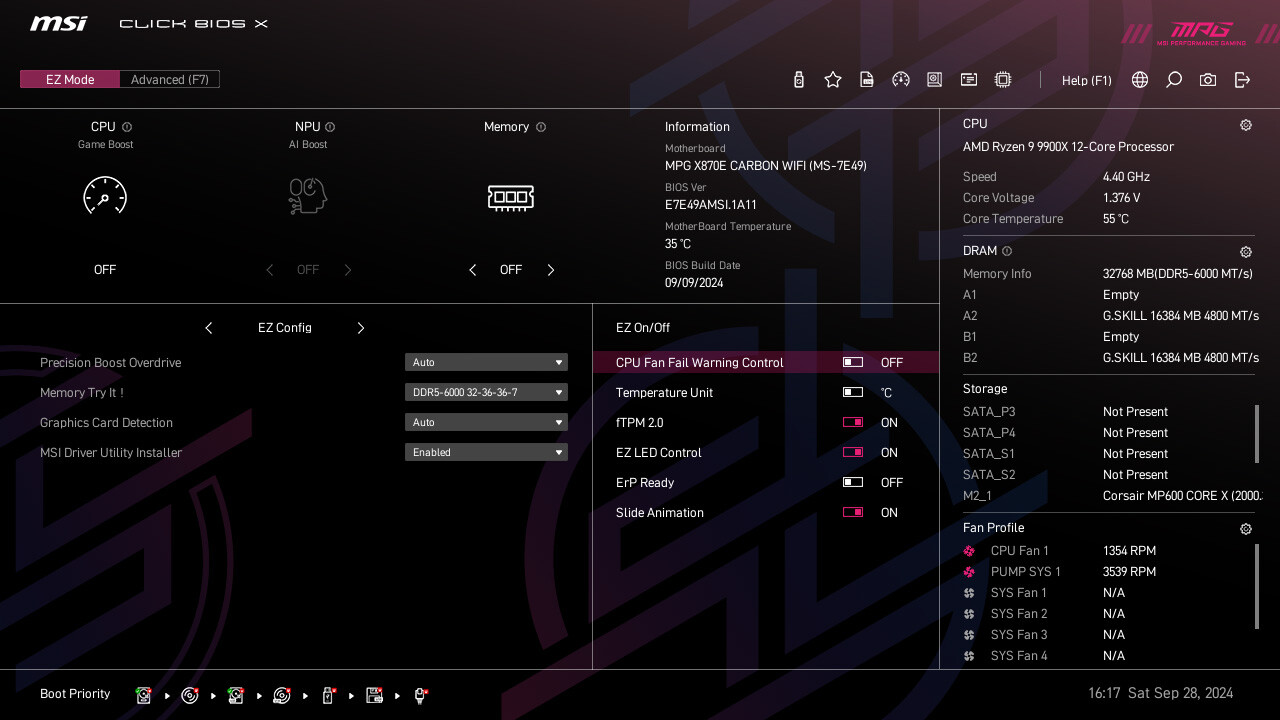Open Hardware Monitor gauge icon
Image resolution: width=1280 pixels, height=720 pixels.
coord(901,80)
